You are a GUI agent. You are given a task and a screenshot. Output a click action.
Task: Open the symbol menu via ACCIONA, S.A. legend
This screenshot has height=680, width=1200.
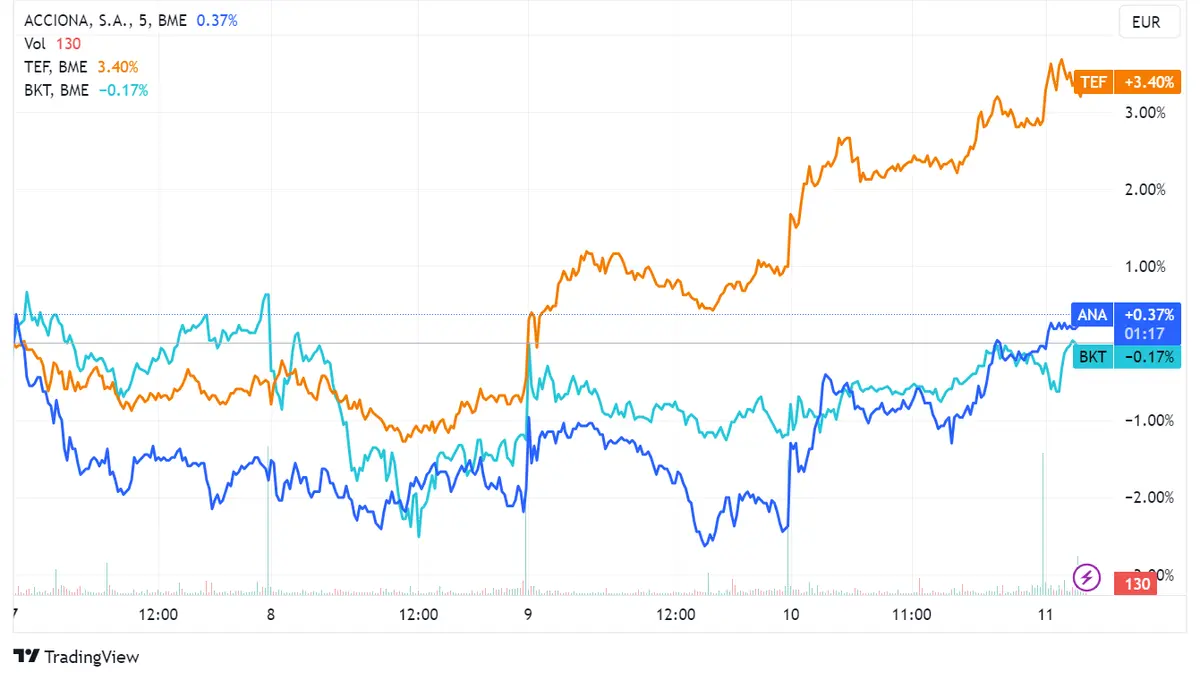pyautogui.click(x=72, y=19)
